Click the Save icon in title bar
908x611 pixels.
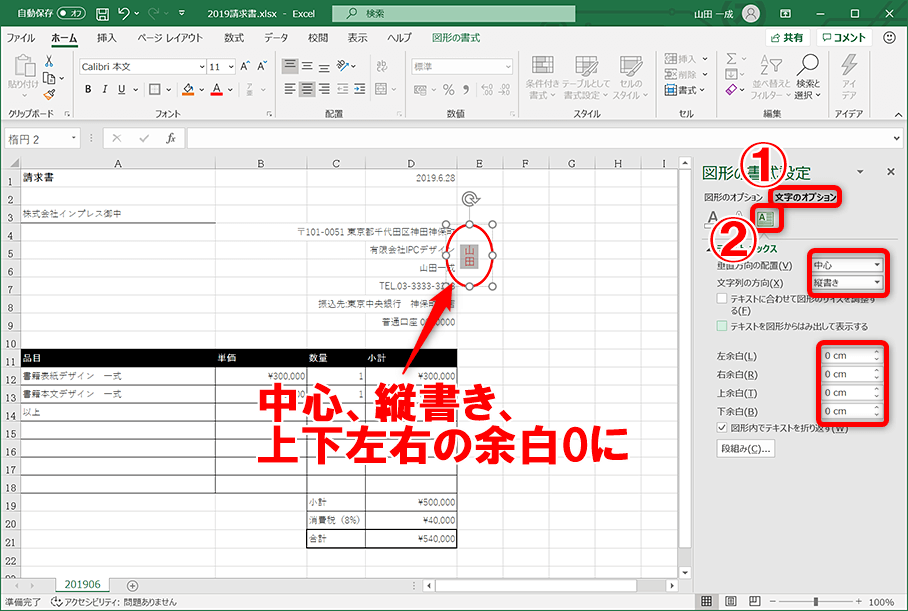tap(102, 13)
